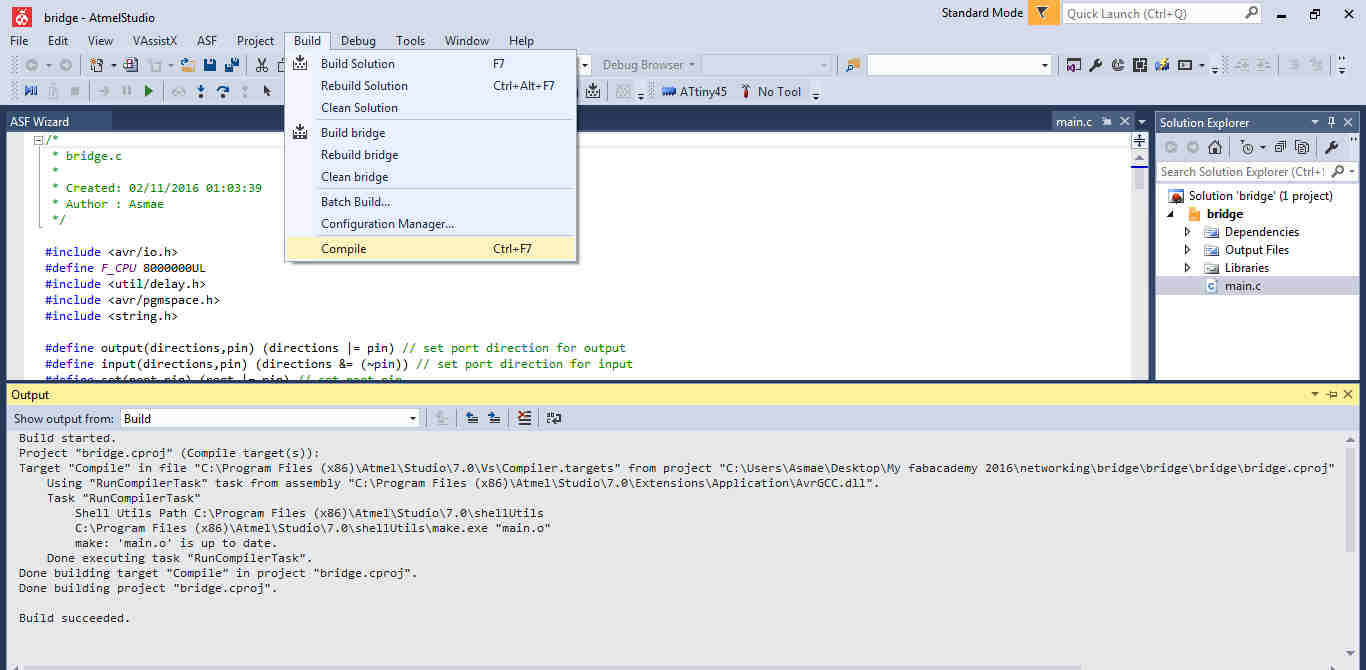Choose Clean Solution from Build menu
1366x670 pixels.
click(430, 108)
